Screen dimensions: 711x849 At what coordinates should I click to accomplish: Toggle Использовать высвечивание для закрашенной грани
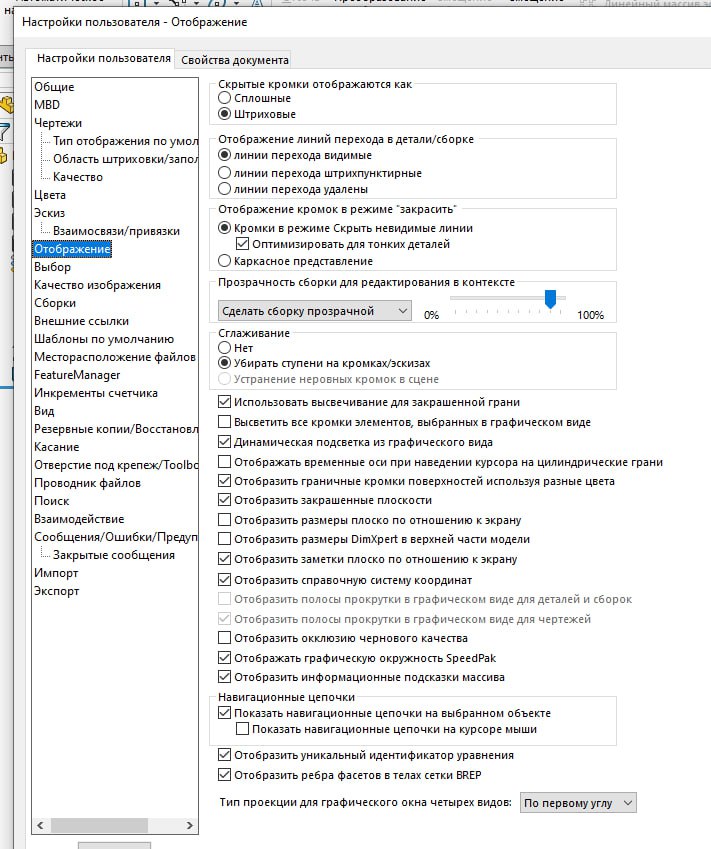click(224, 402)
